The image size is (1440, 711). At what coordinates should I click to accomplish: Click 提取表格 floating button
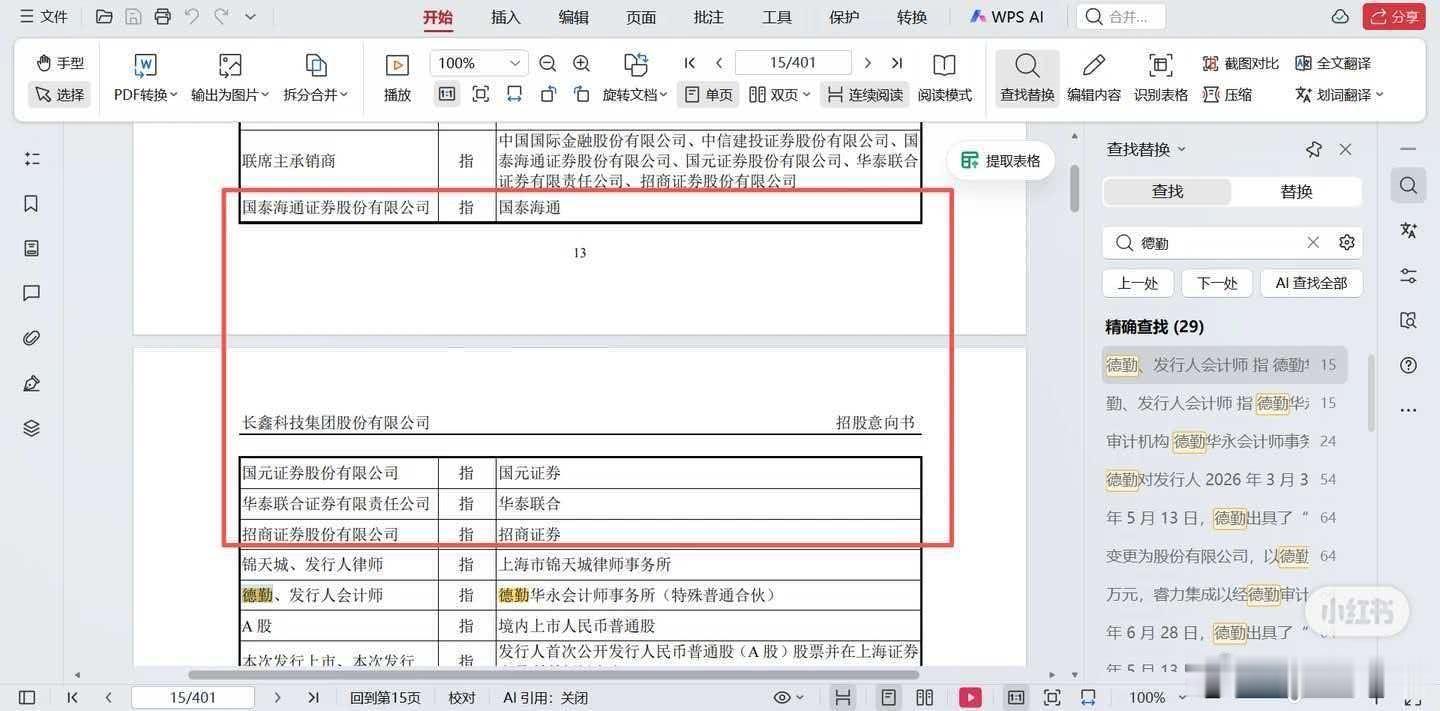click(1001, 160)
